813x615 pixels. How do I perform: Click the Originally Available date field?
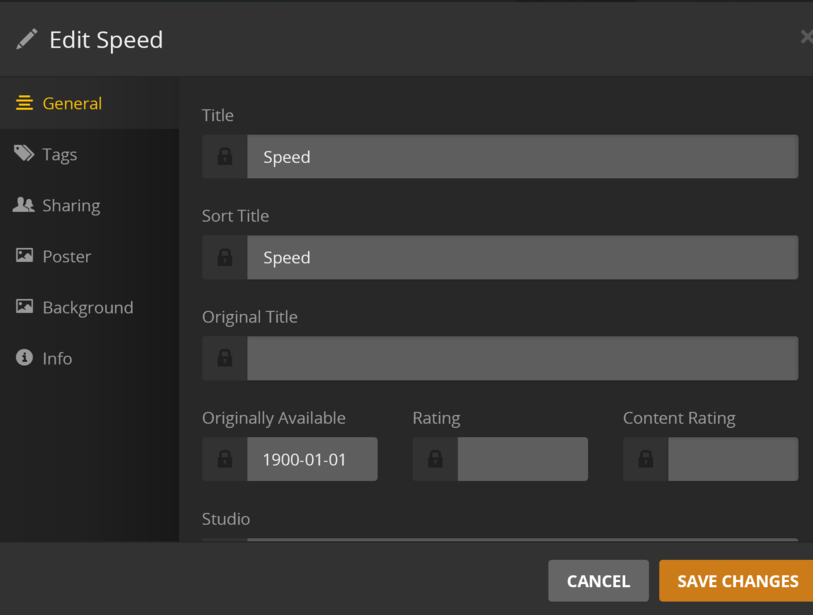(x=312, y=460)
